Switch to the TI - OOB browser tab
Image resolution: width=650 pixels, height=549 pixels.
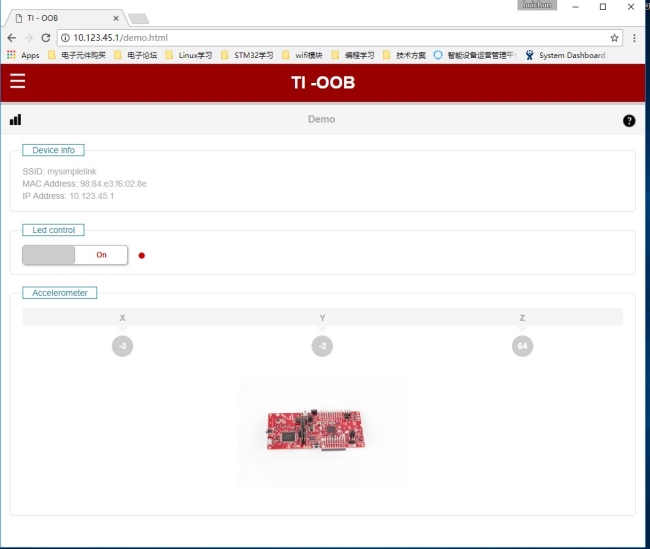coord(65,18)
